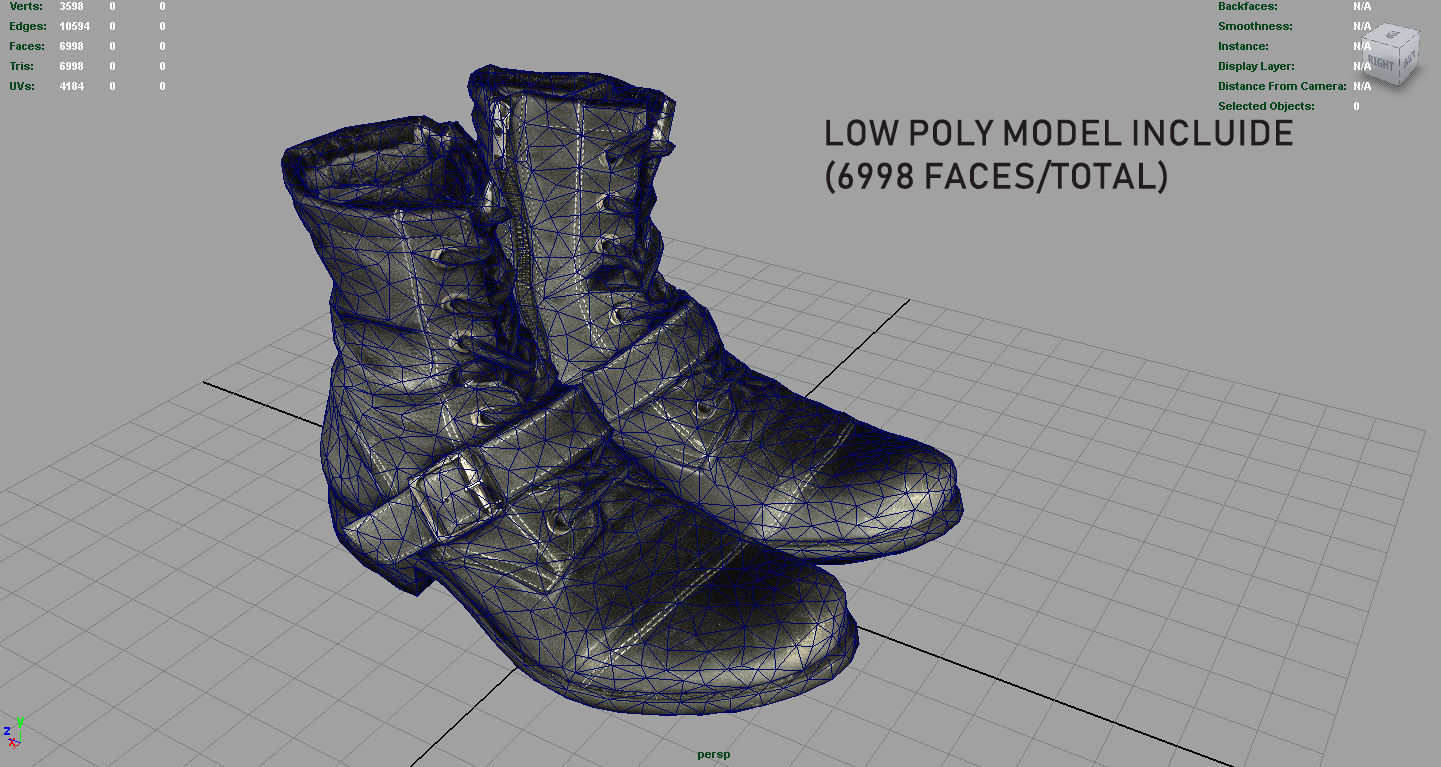Click the Backfaces HUD label
1441x767 pixels.
[1249, 6]
